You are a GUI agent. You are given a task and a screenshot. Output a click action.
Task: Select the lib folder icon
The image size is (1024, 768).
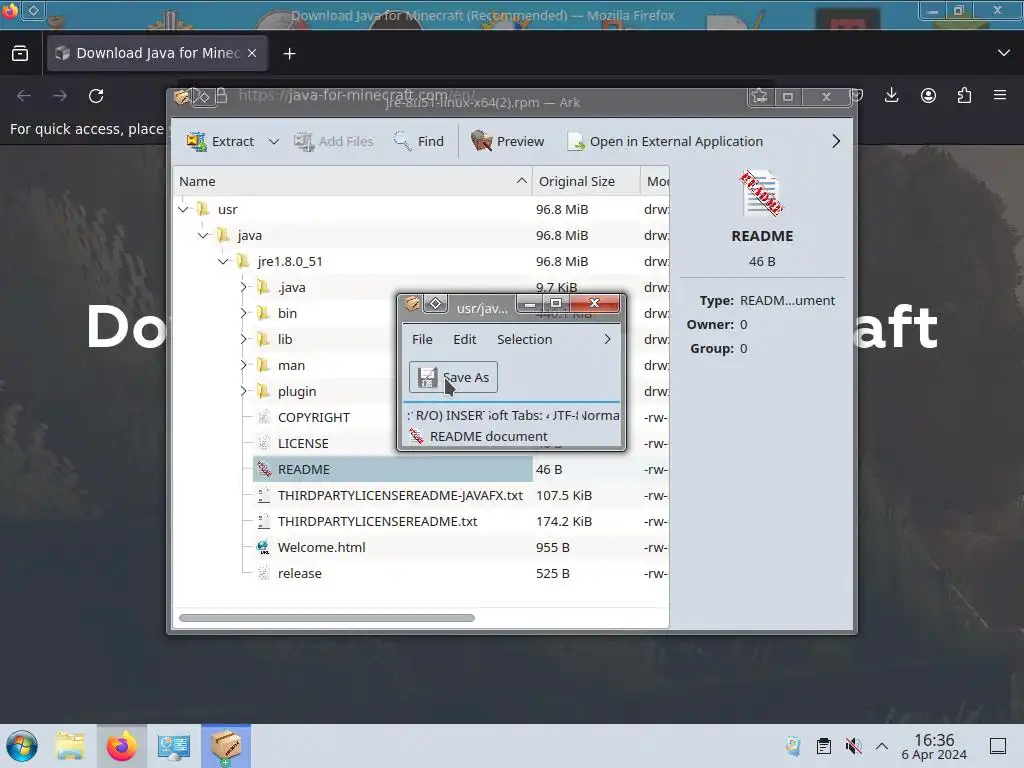click(263, 339)
